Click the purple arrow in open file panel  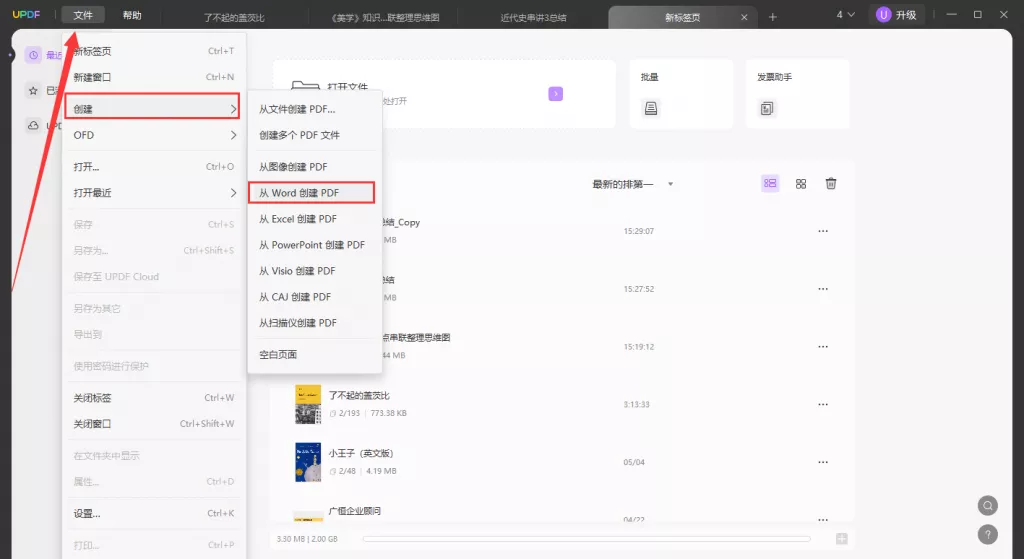pos(555,94)
